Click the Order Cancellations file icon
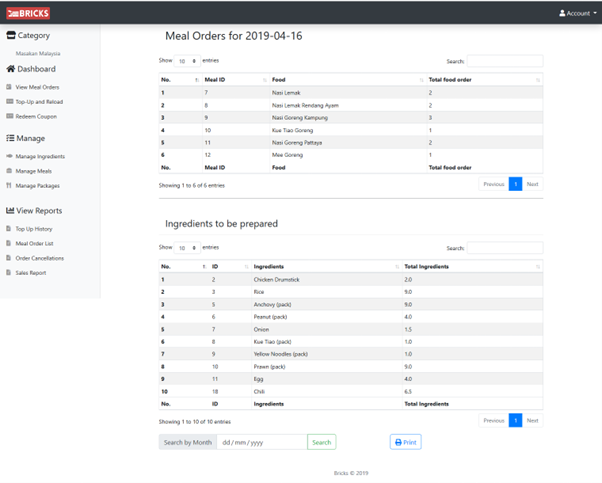602x483 pixels. 8,258
